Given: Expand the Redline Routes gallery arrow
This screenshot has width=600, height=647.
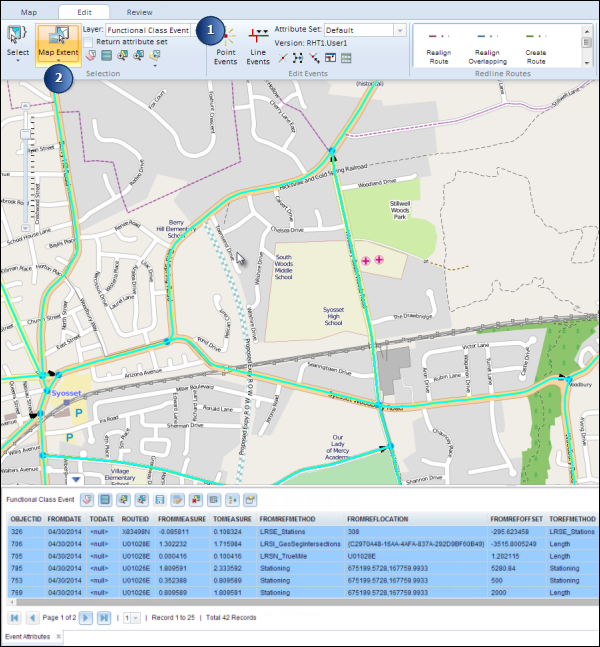Looking at the screenshot, I should tap(587, 62).
